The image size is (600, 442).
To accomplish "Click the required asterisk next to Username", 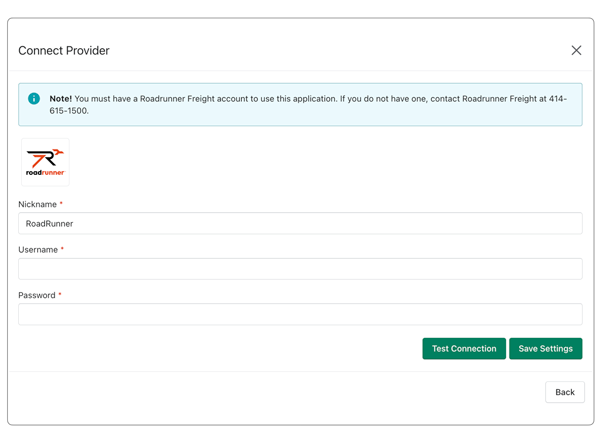I will (x=62, y=250).
